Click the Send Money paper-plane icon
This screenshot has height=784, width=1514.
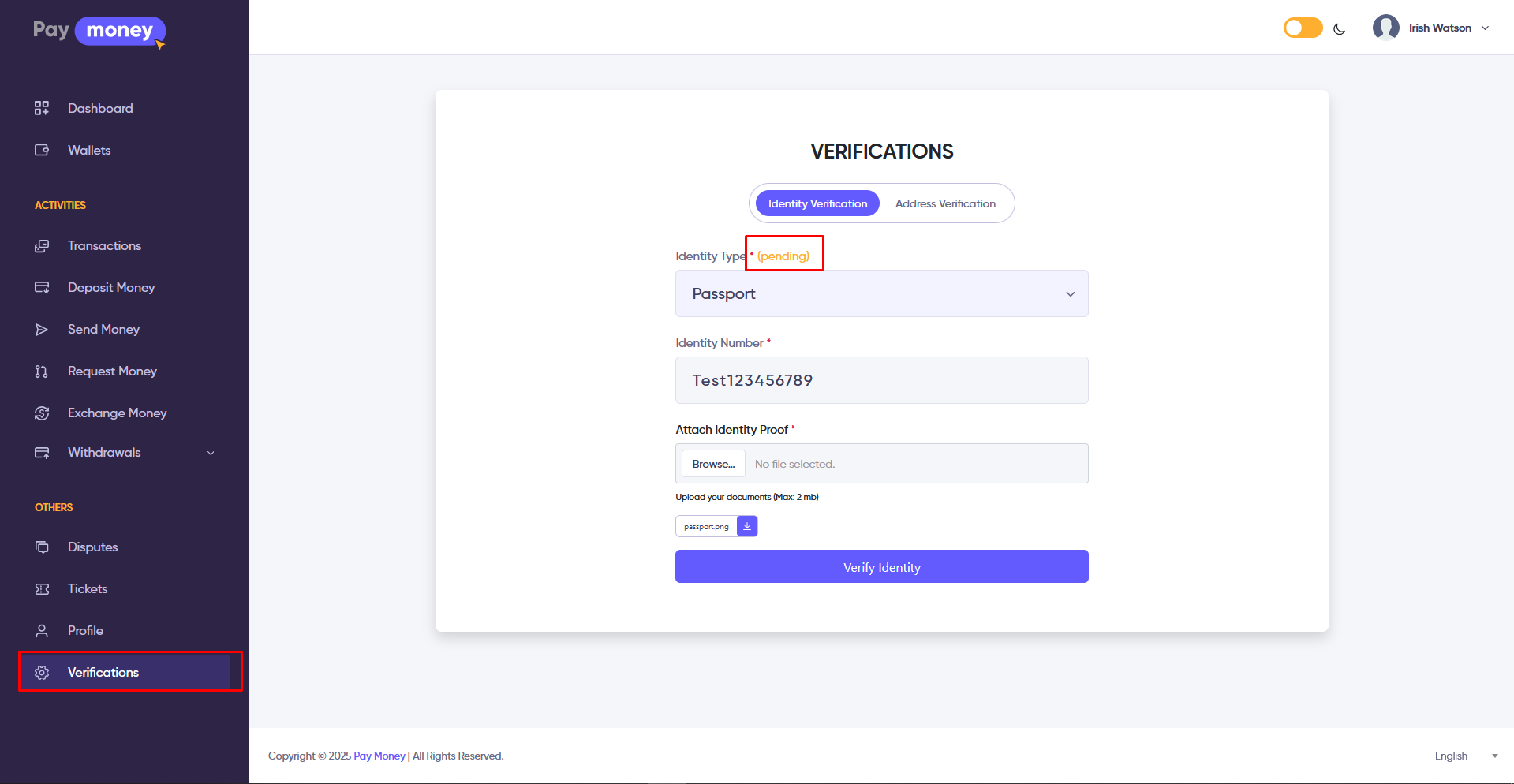[42, 330]
